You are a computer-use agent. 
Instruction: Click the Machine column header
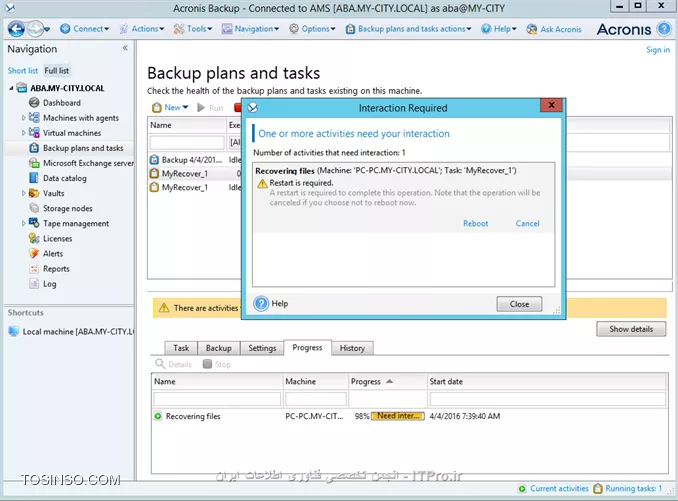(x=316, y=382)
